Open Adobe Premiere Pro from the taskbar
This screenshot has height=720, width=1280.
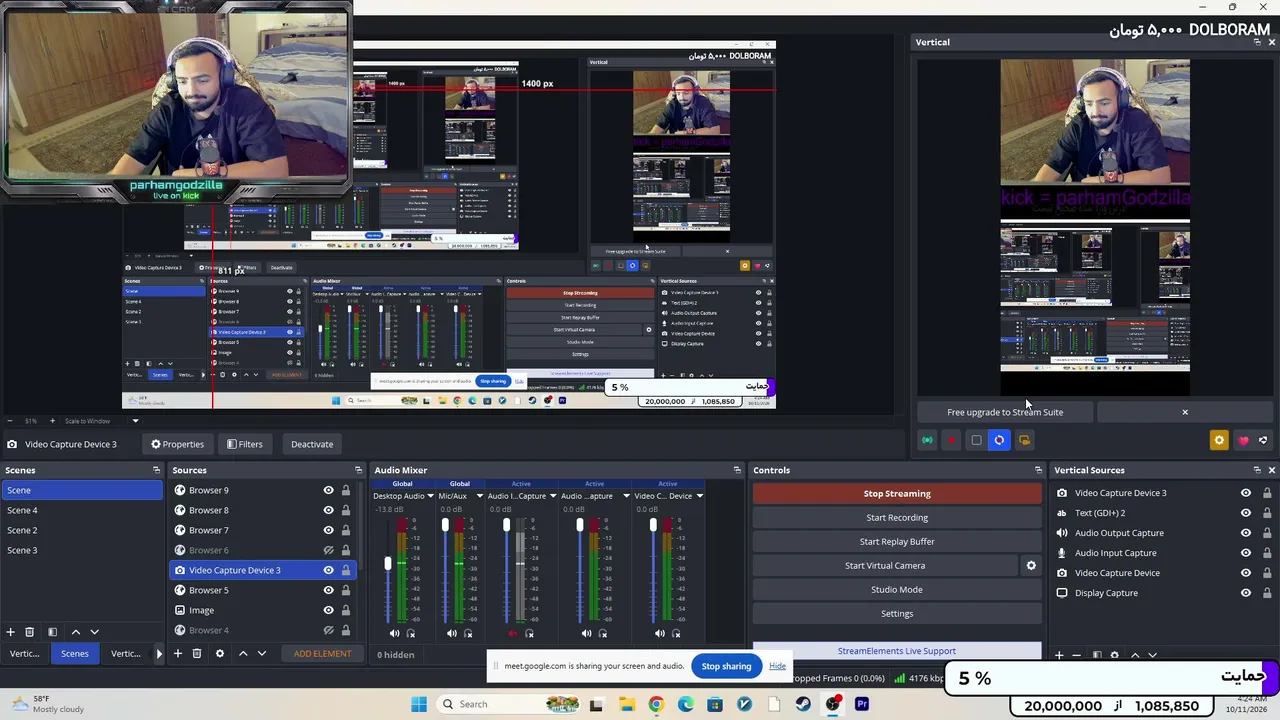pos(862,704)
